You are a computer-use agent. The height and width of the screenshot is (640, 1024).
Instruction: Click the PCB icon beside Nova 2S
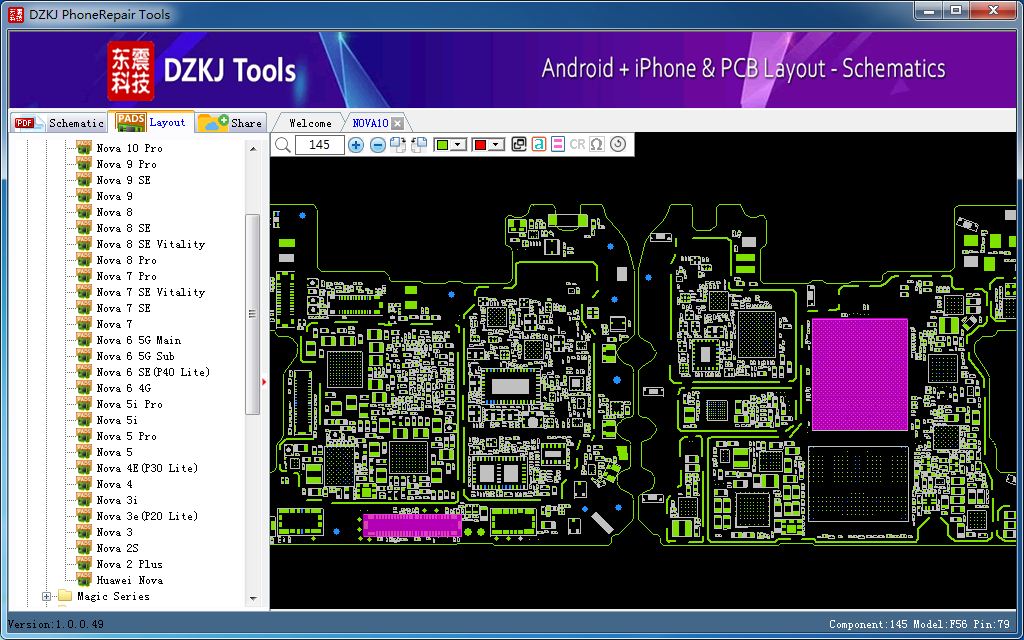click(x=84, y=548)
